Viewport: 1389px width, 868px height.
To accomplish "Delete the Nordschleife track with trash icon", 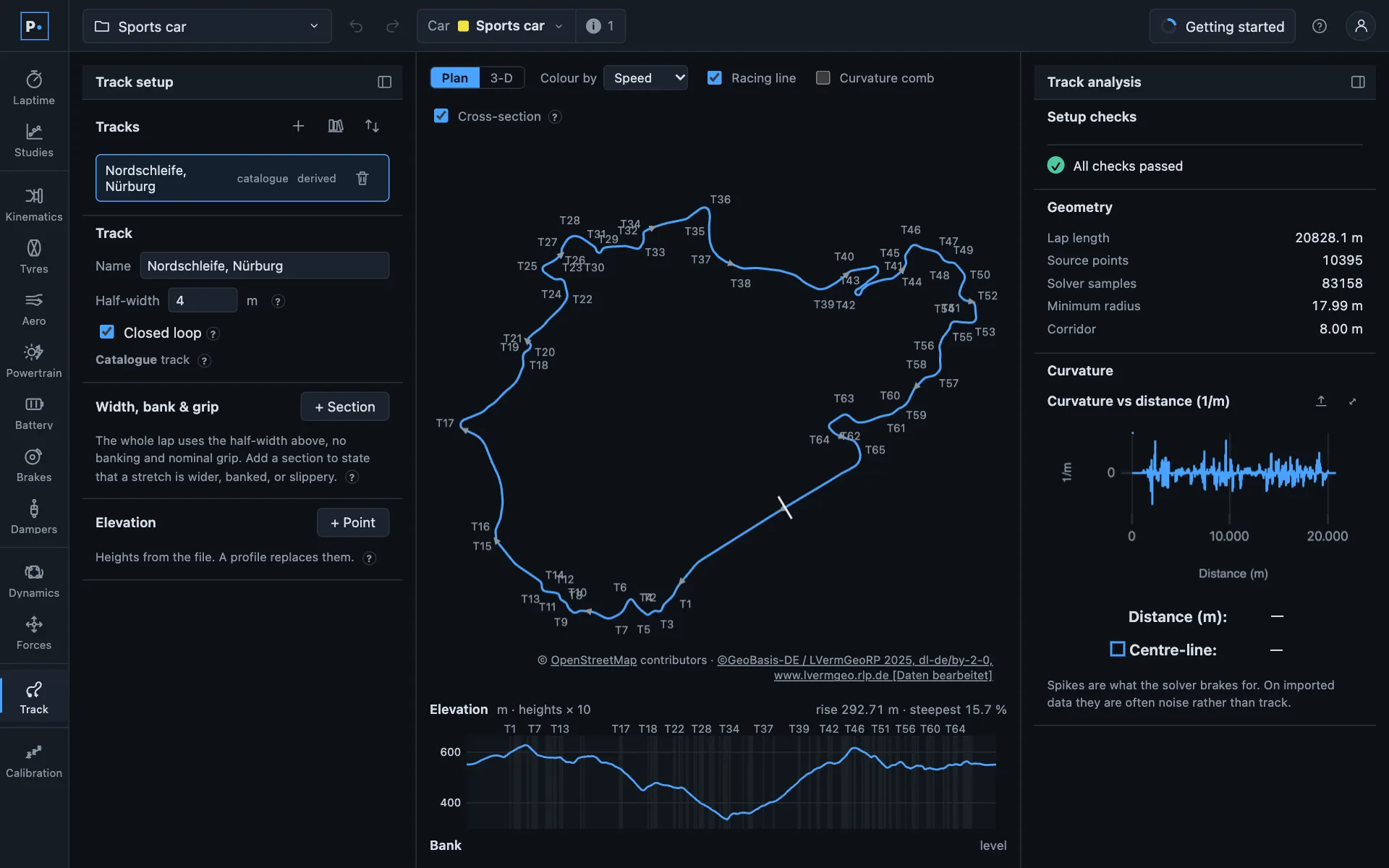I will click(362, 178).
